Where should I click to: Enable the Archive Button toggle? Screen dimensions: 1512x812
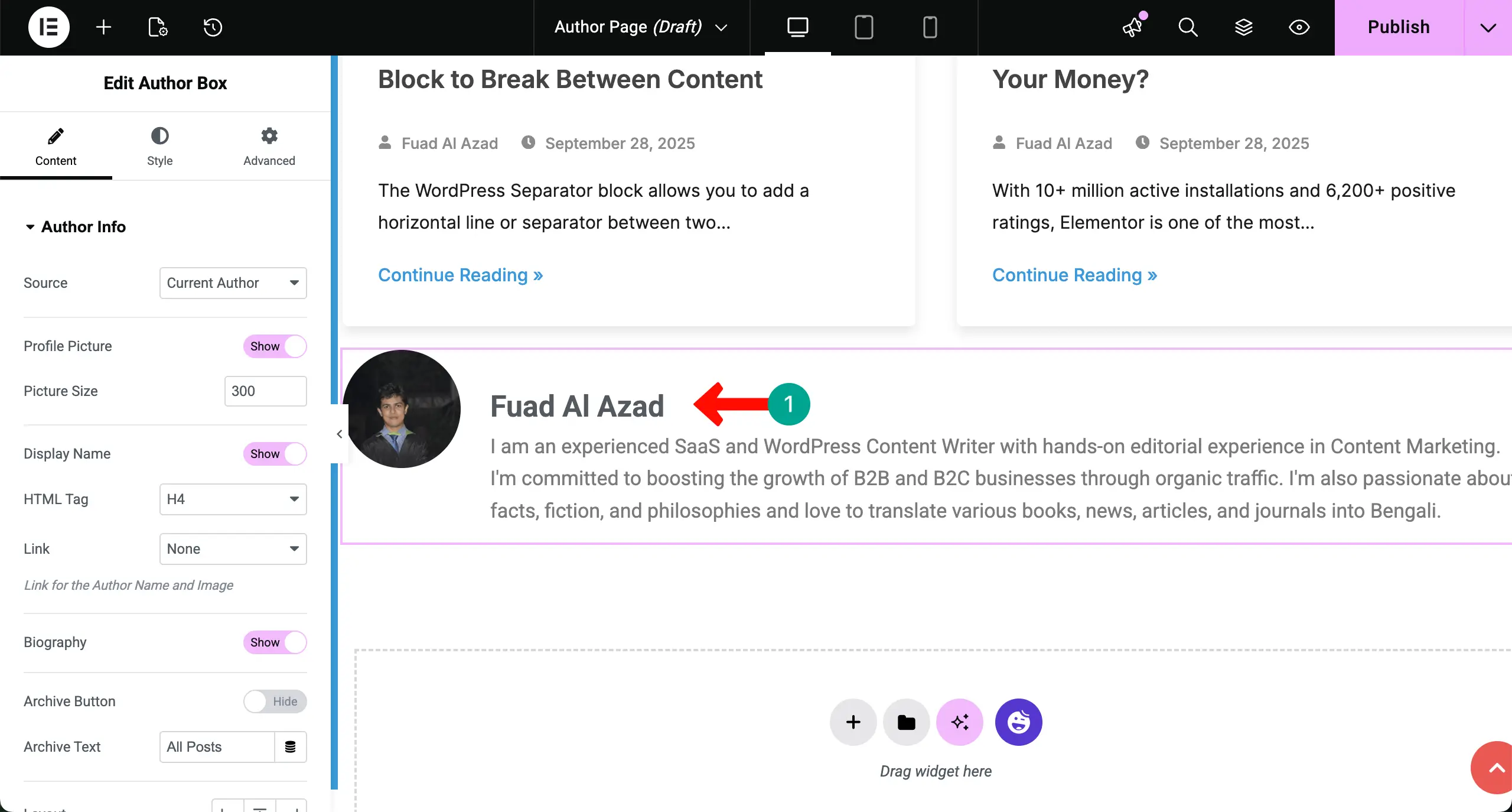tap(275, 701)
